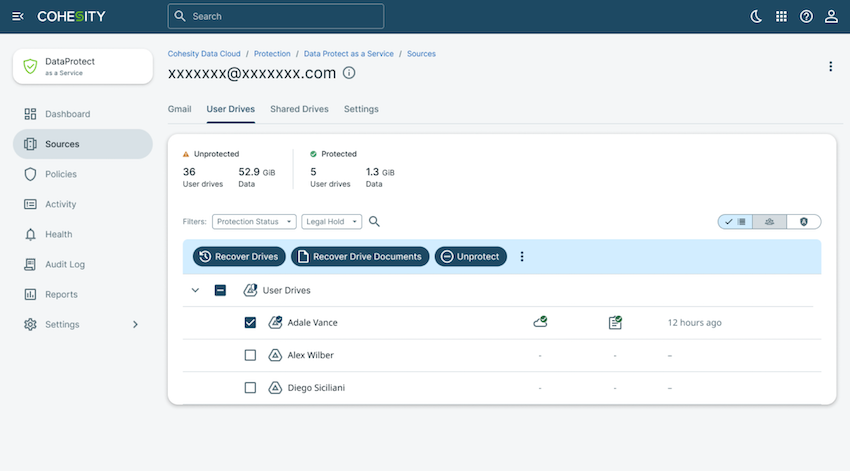Click the Protected green check icon
Image resolution: width=850 pixels, height=471 pixels.
pyautogui.click(x=313, y=154)
